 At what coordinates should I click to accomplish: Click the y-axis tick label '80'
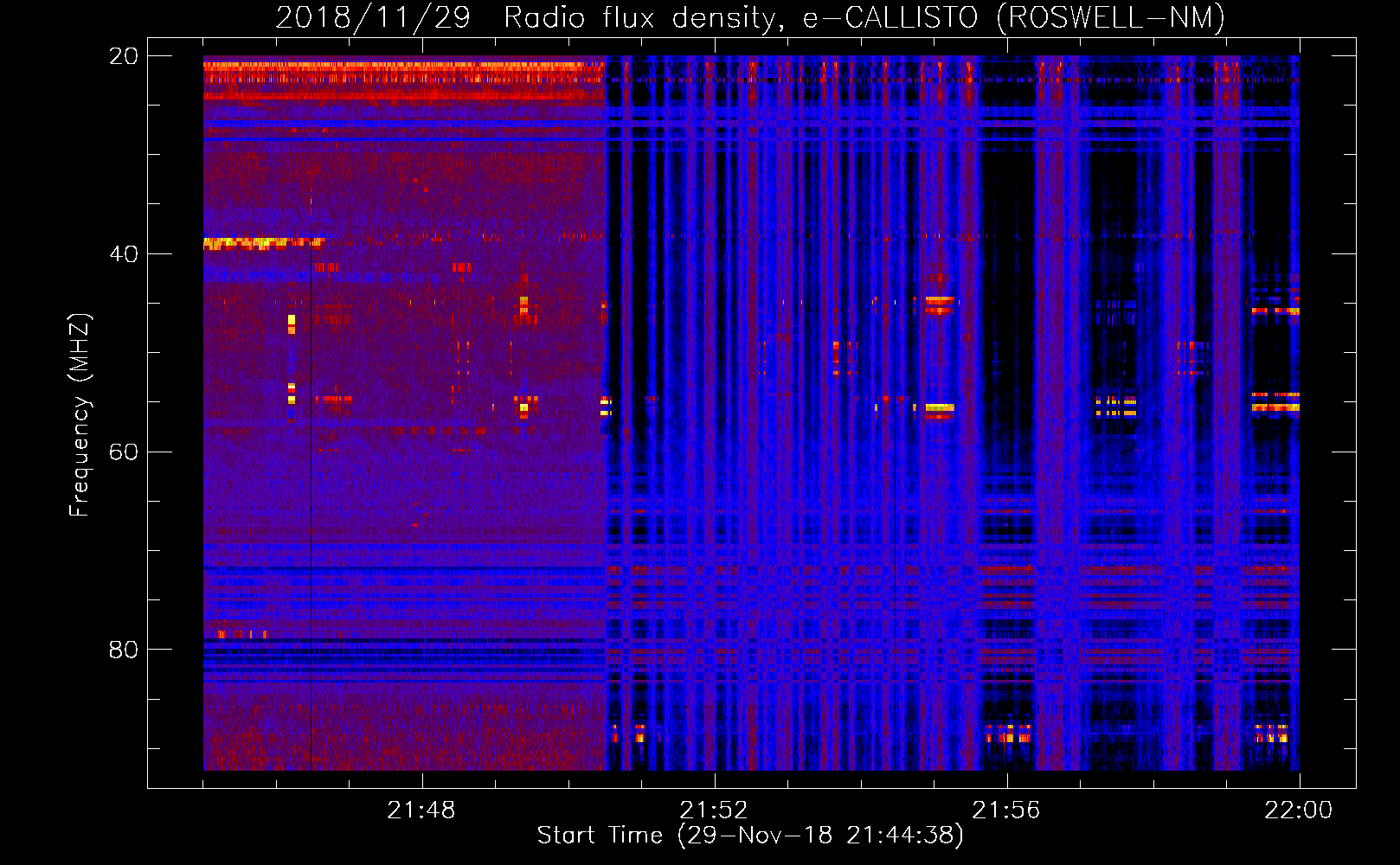tap(124, 650)
